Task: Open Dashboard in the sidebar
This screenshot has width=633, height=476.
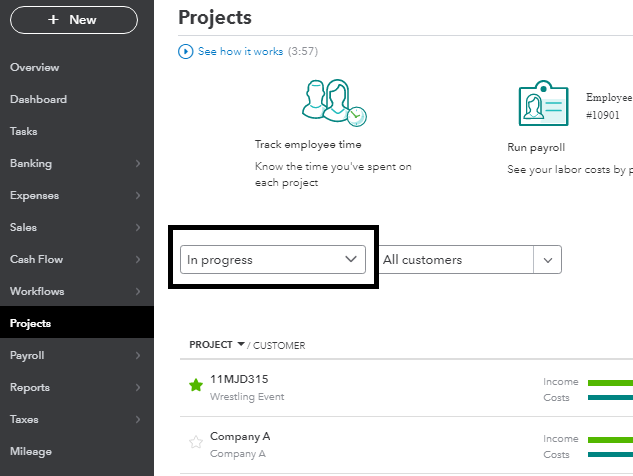Action: click(x=38, y=99)
